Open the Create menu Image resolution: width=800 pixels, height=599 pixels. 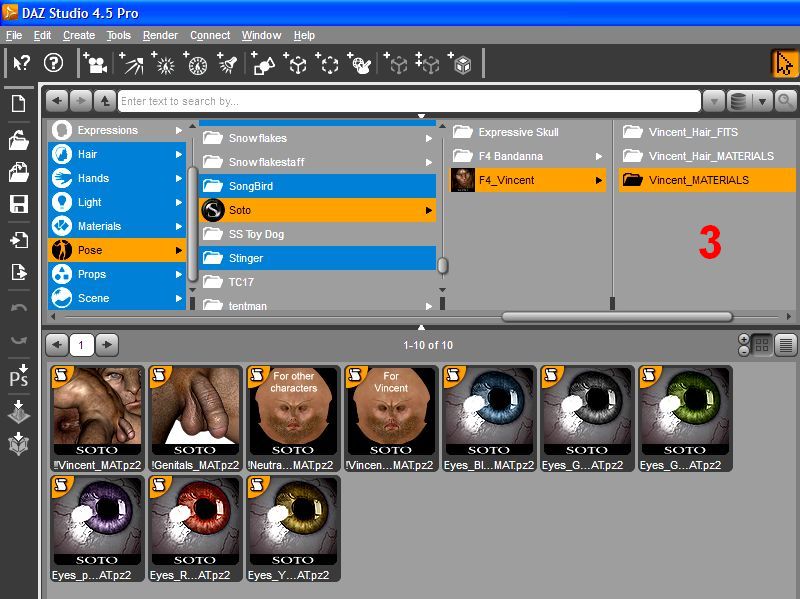tap(79, 35)
